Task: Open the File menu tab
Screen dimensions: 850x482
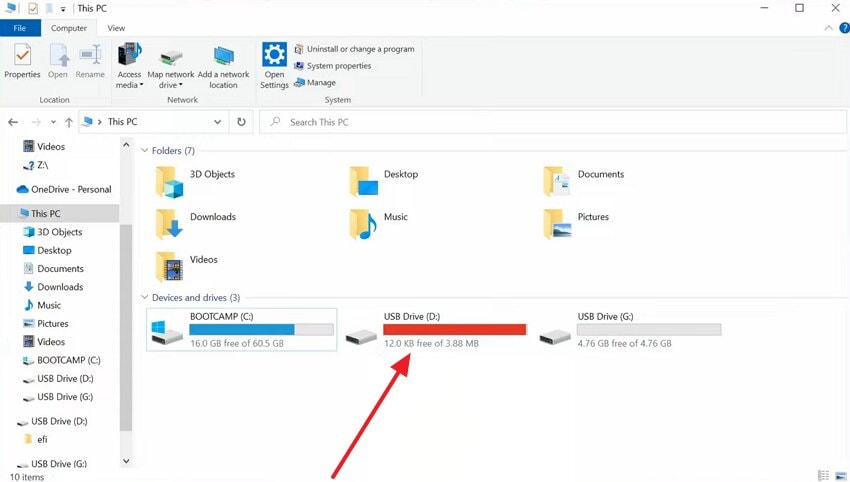Action: pos(20,28)
